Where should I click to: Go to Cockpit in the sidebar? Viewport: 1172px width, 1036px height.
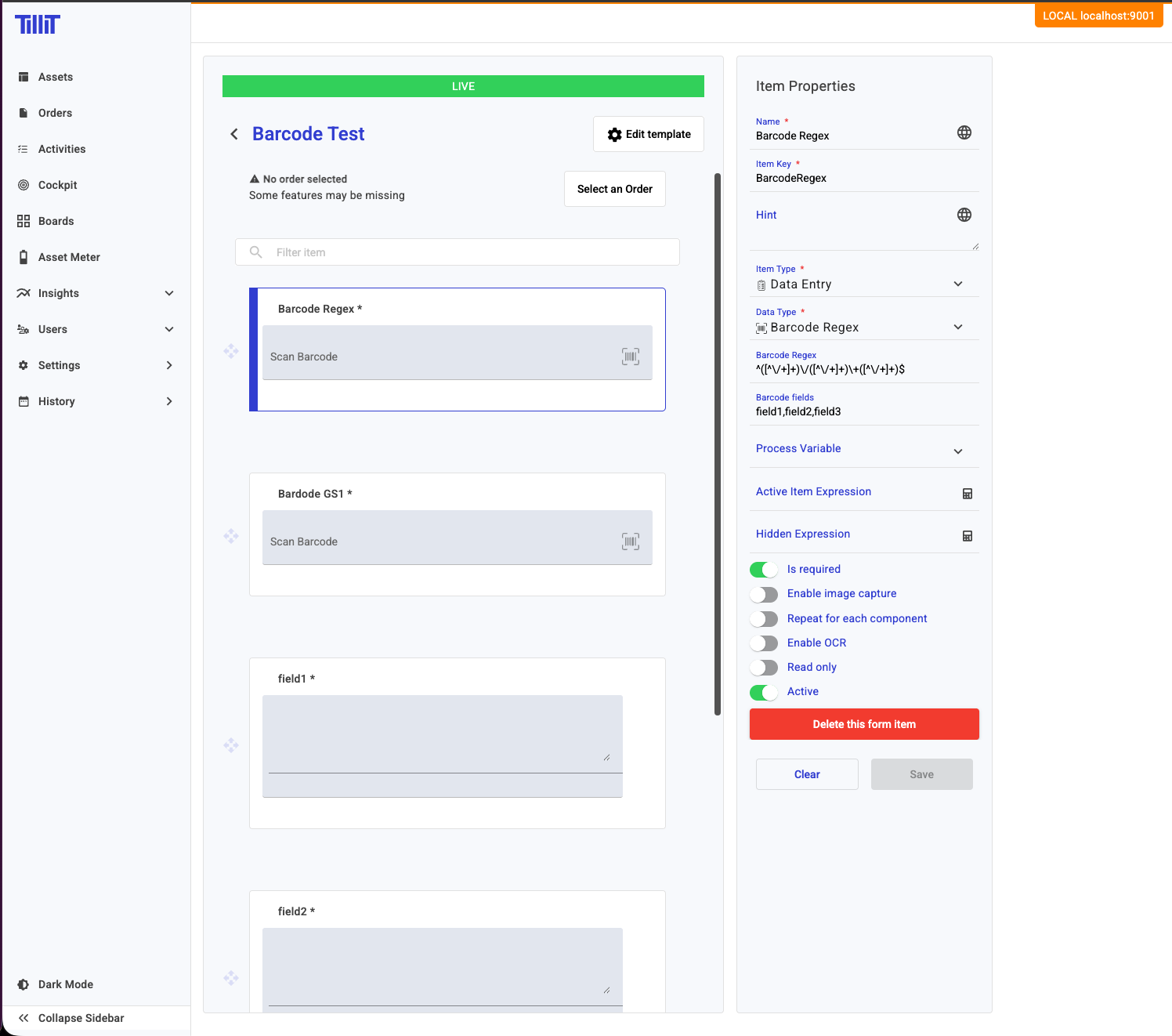tap(58, 185)
